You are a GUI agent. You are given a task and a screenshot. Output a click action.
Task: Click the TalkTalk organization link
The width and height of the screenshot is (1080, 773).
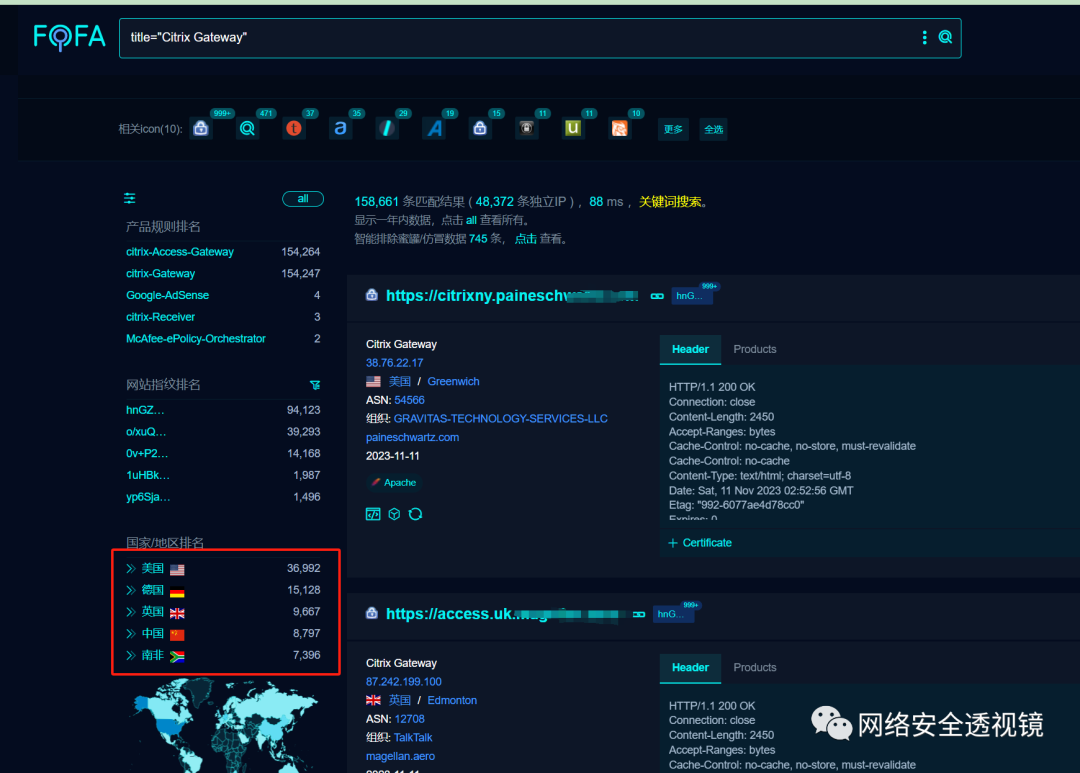[413, 738]
